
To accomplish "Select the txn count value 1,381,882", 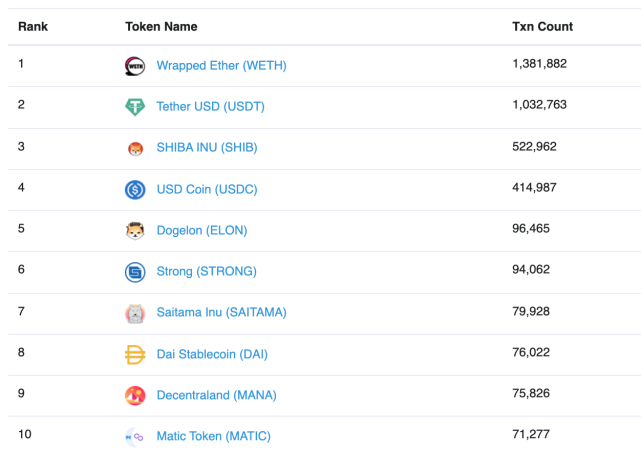I will pos(539,64).
